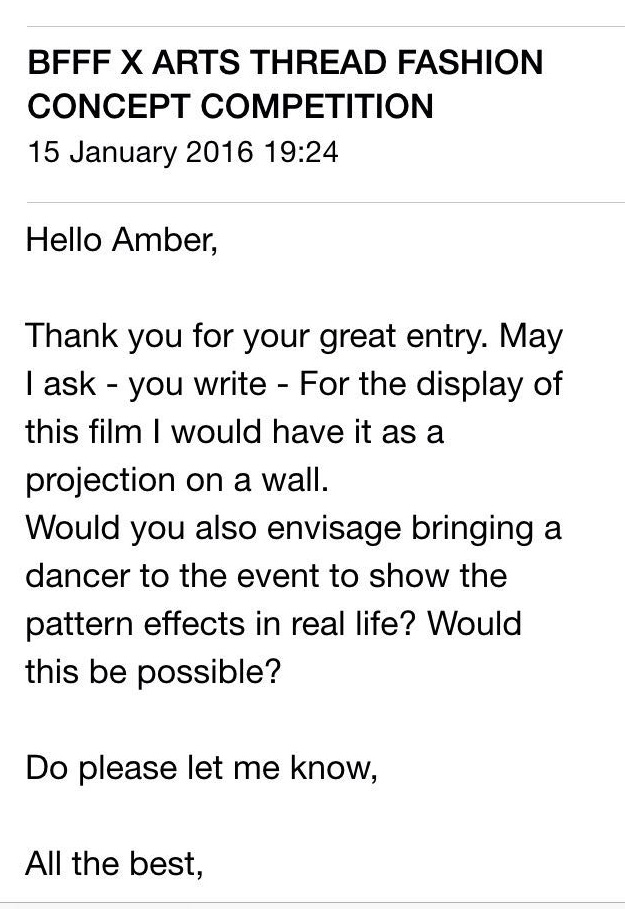This screenshot has width=625, height=909.
Task: Click the line this film I would have it
Action: 235,432
